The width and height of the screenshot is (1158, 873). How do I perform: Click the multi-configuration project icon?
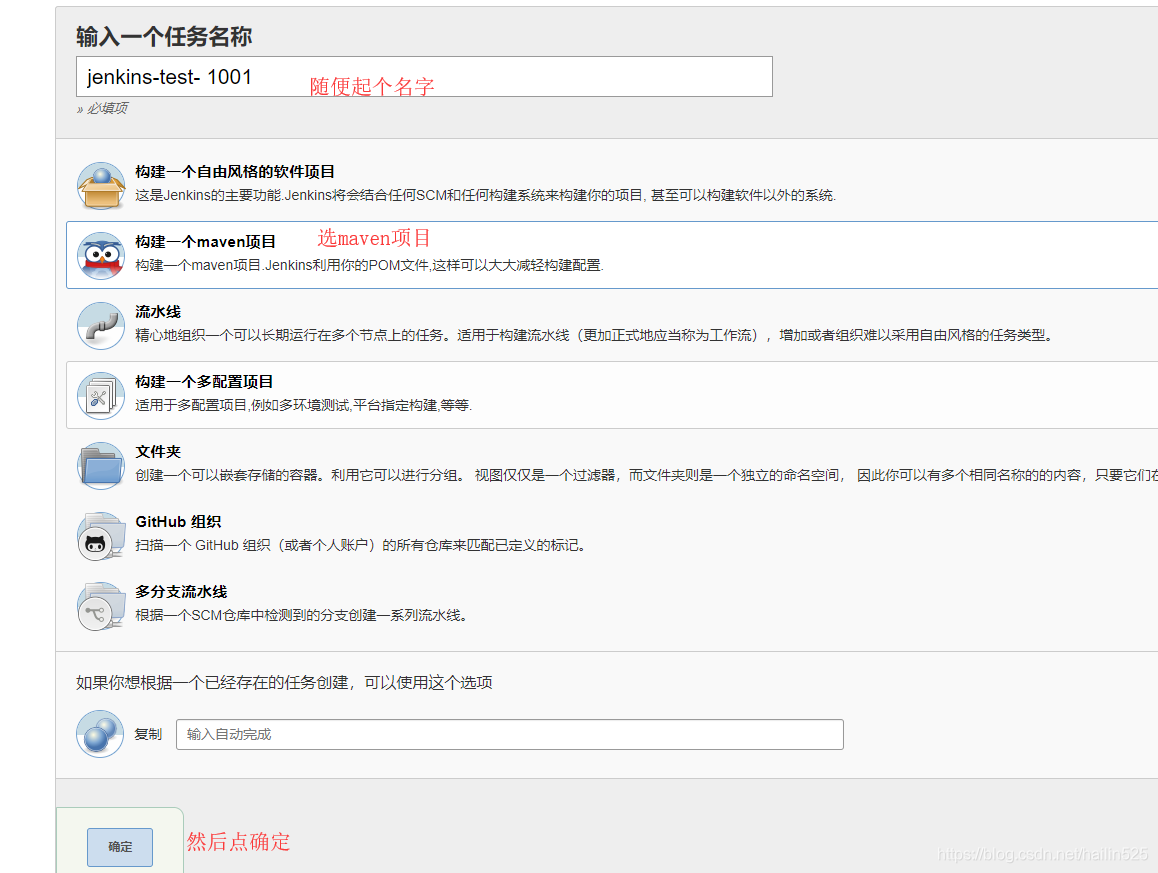tap(101, 396)
